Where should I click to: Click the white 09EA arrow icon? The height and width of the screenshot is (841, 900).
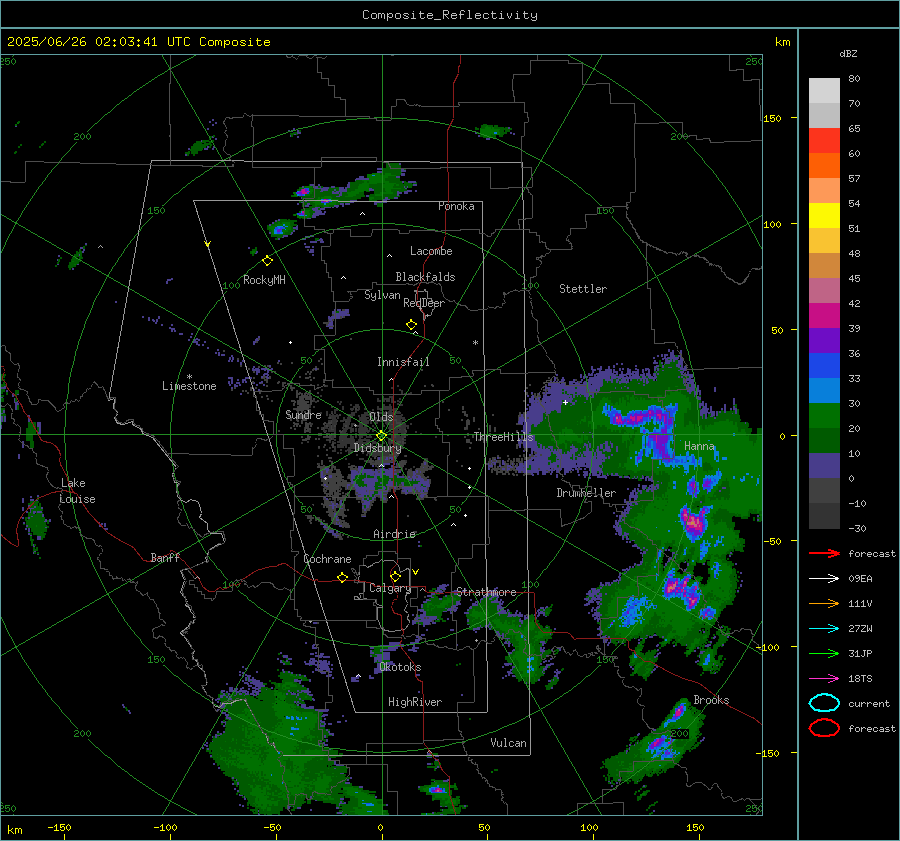(x=824, y=579)
